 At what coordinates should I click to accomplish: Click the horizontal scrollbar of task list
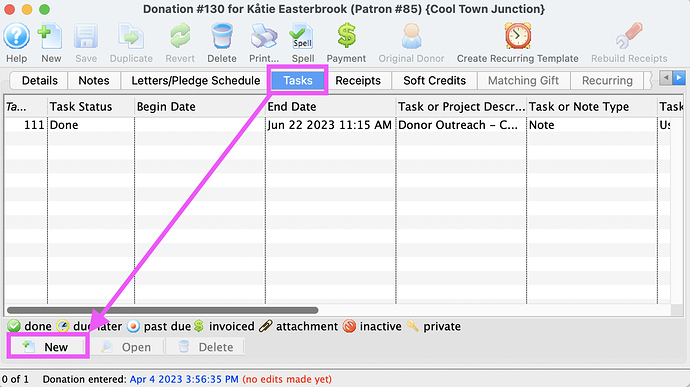(162, 310)
